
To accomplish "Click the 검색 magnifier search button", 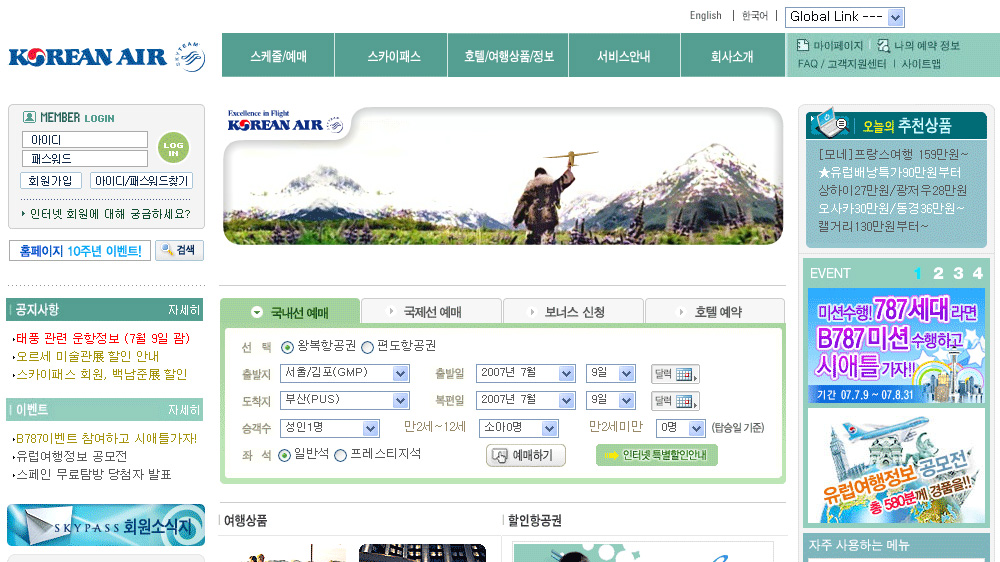I will click(x=179, y=250).
